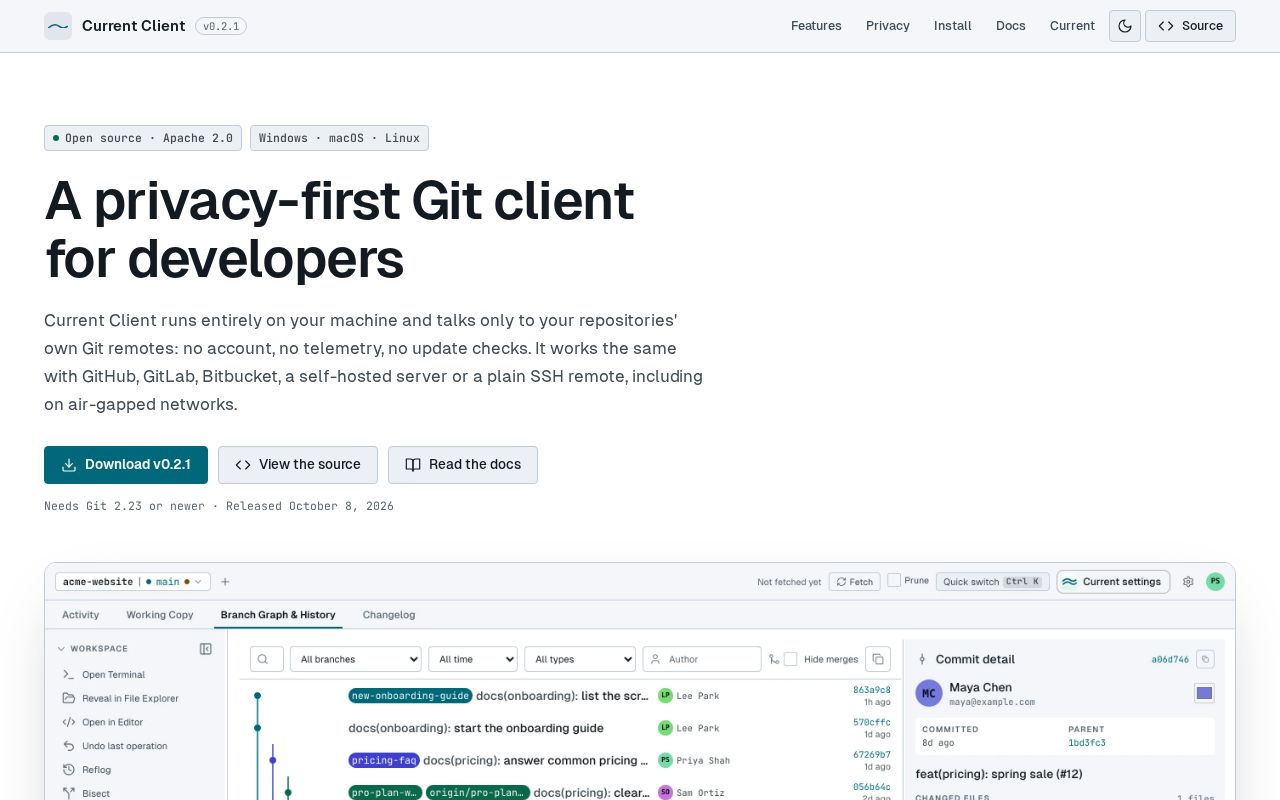Open the Changelog tab
The height and width of the screenshot is (800, 1280).
point(389,615)
